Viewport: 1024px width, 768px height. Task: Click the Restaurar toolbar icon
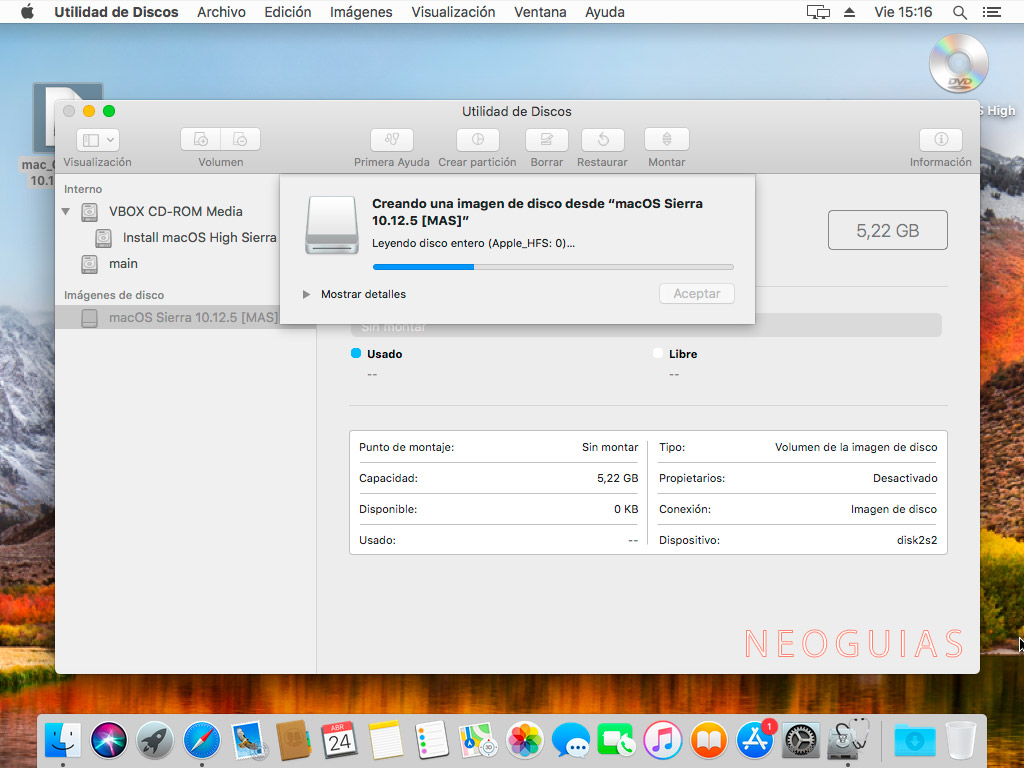pyautogui.click(x=602, y=140)
